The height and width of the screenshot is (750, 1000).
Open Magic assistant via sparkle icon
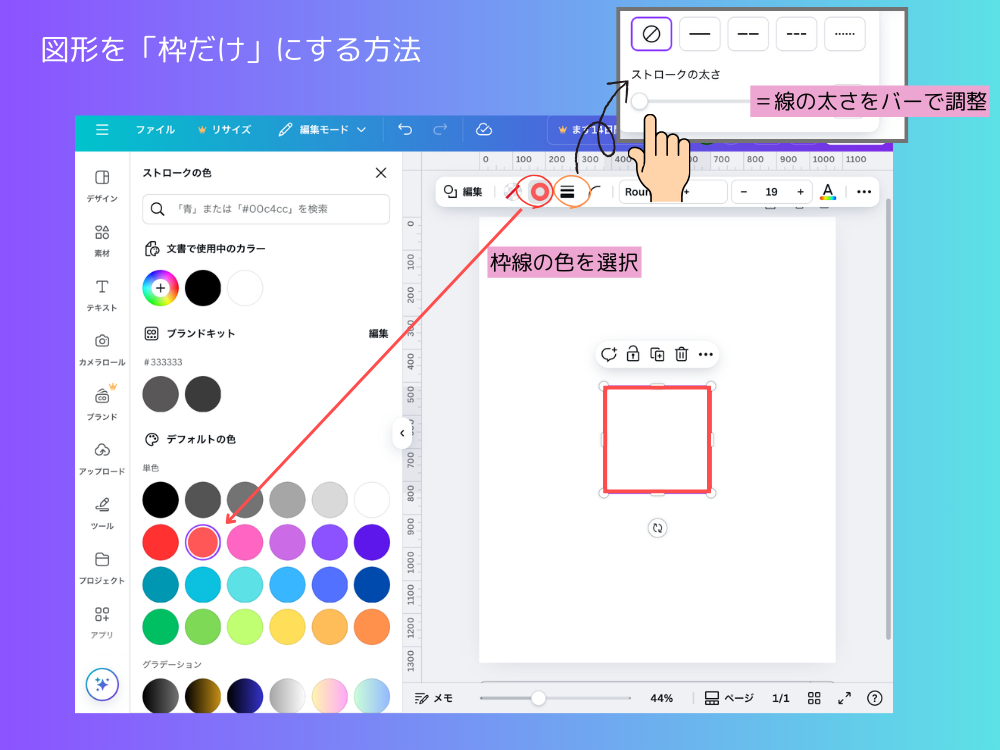pos(101,684)
